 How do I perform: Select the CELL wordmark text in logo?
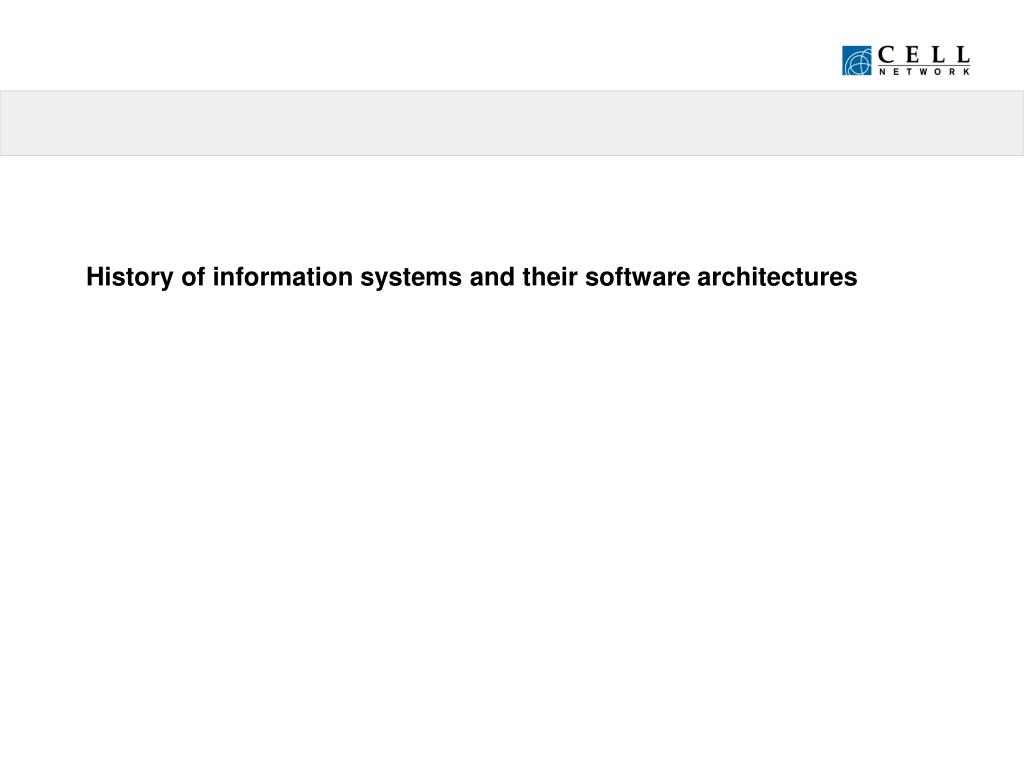point(924,54)
